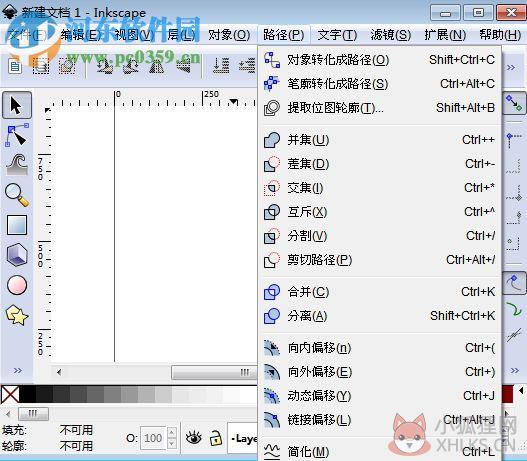Click the lower to bottom icon
Viewport: 527px width, 461px height.
(x=221, y=66)
